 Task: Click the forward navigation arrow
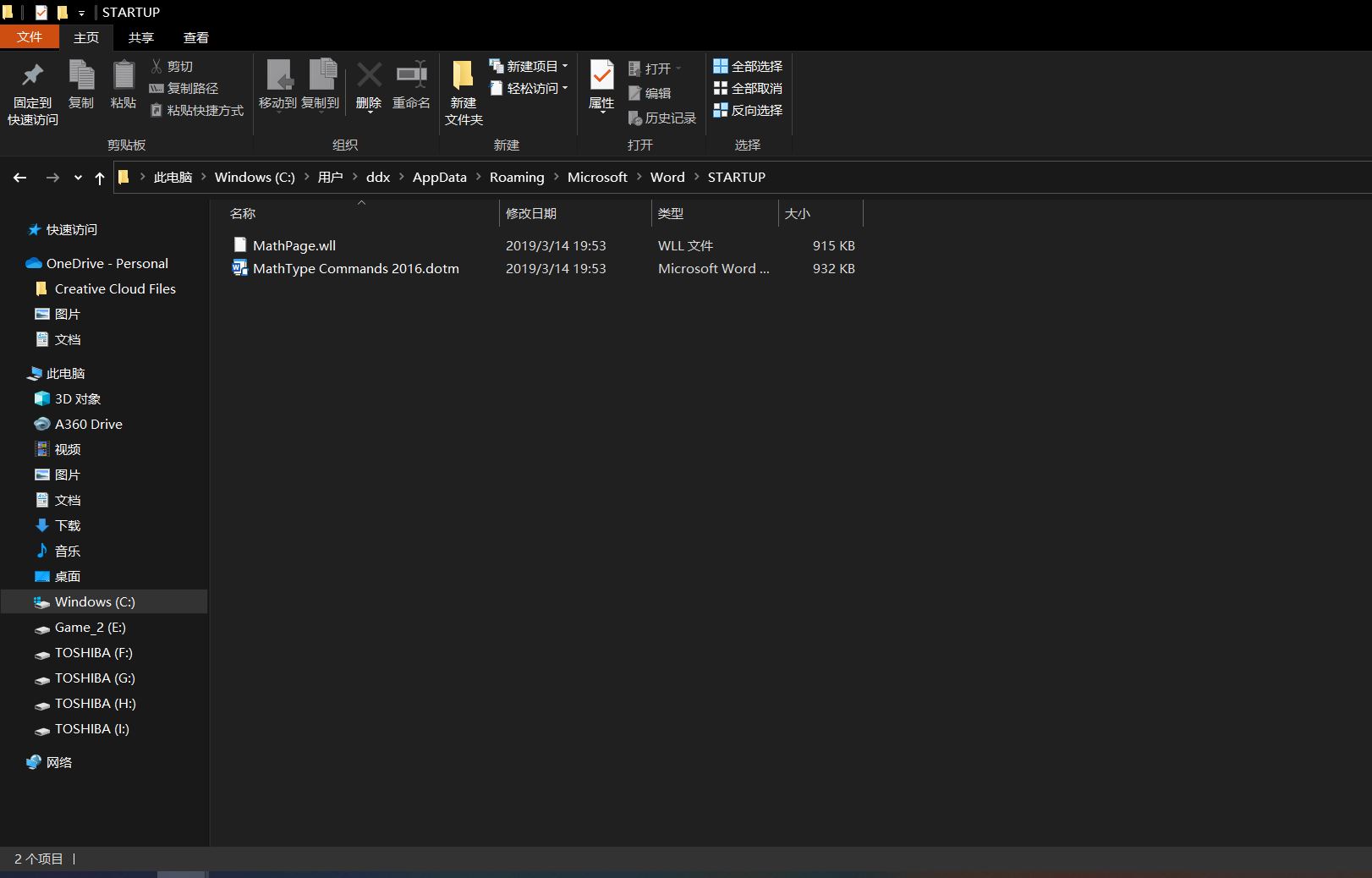coord(52,178)
